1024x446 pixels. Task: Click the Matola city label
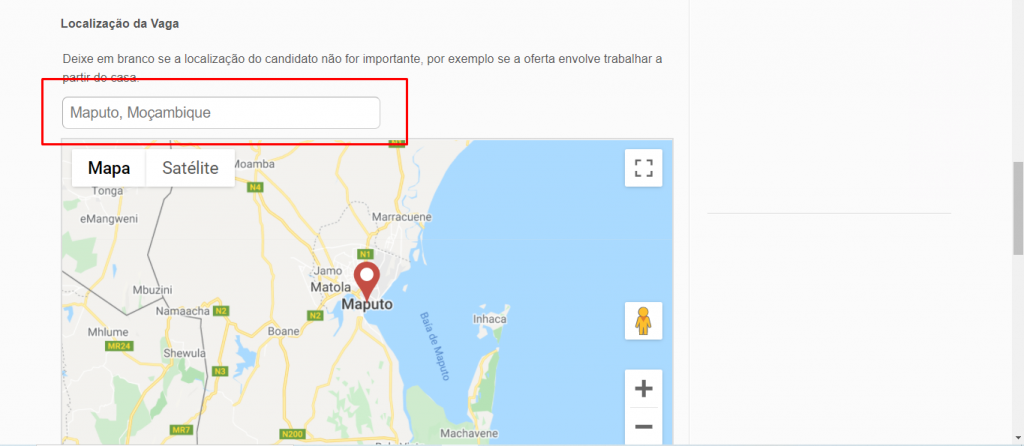point(330,287)
